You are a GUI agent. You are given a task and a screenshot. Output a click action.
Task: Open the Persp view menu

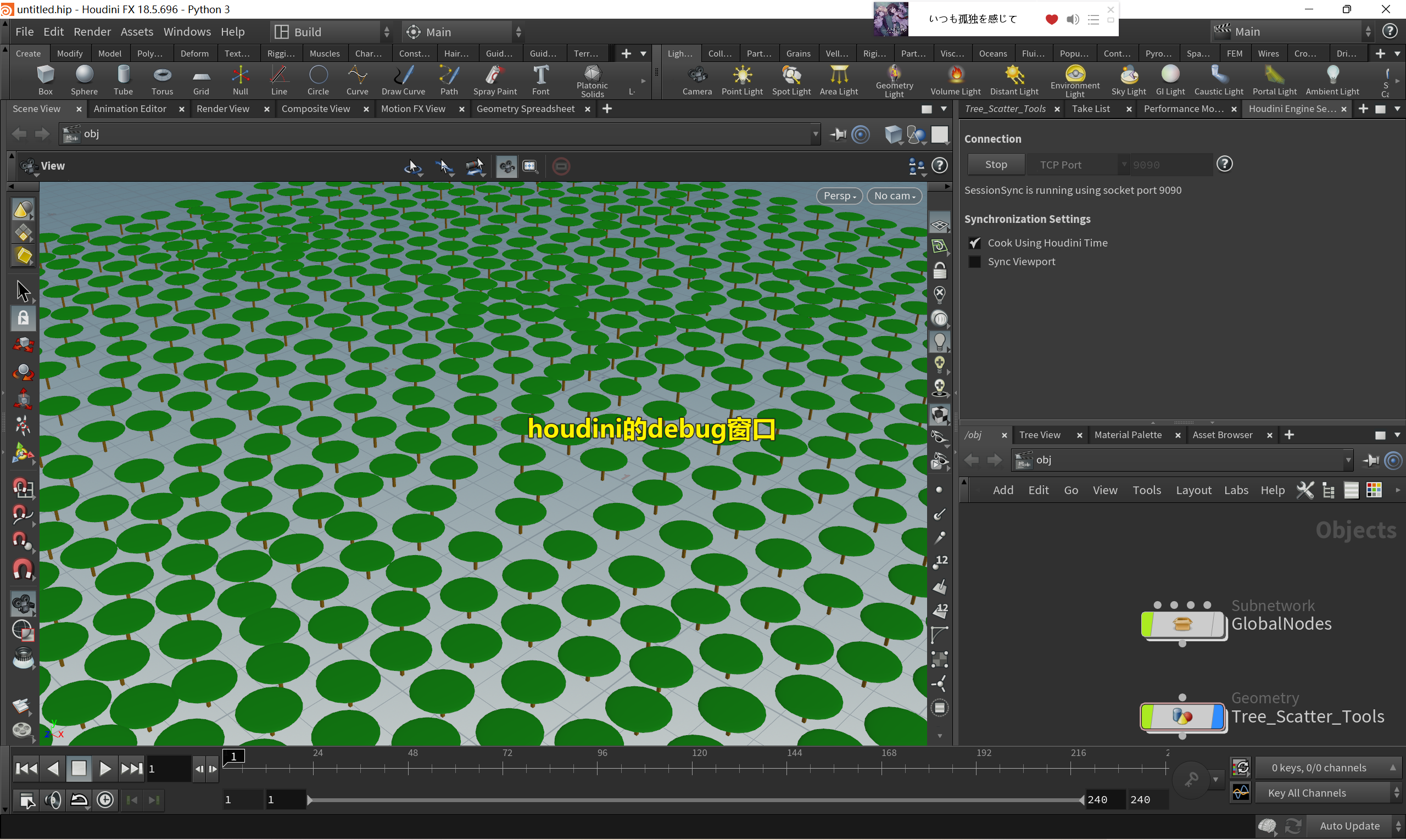839,195
